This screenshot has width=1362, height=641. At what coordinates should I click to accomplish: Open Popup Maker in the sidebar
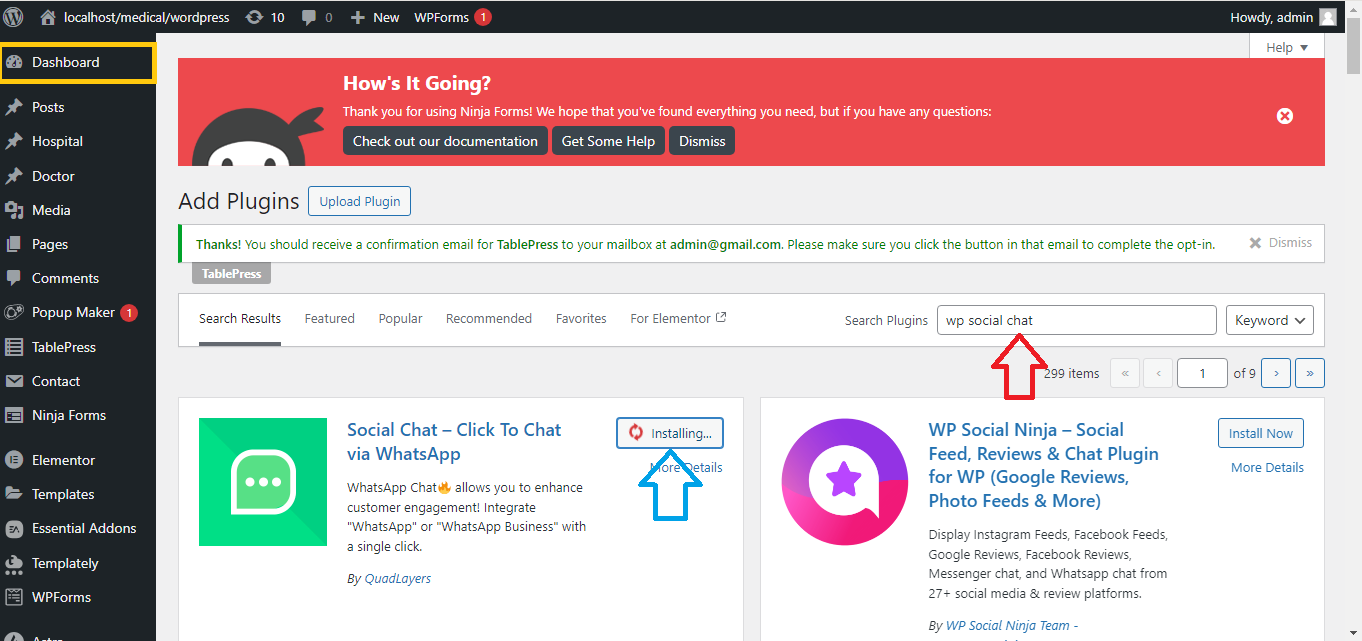[73, 312]
